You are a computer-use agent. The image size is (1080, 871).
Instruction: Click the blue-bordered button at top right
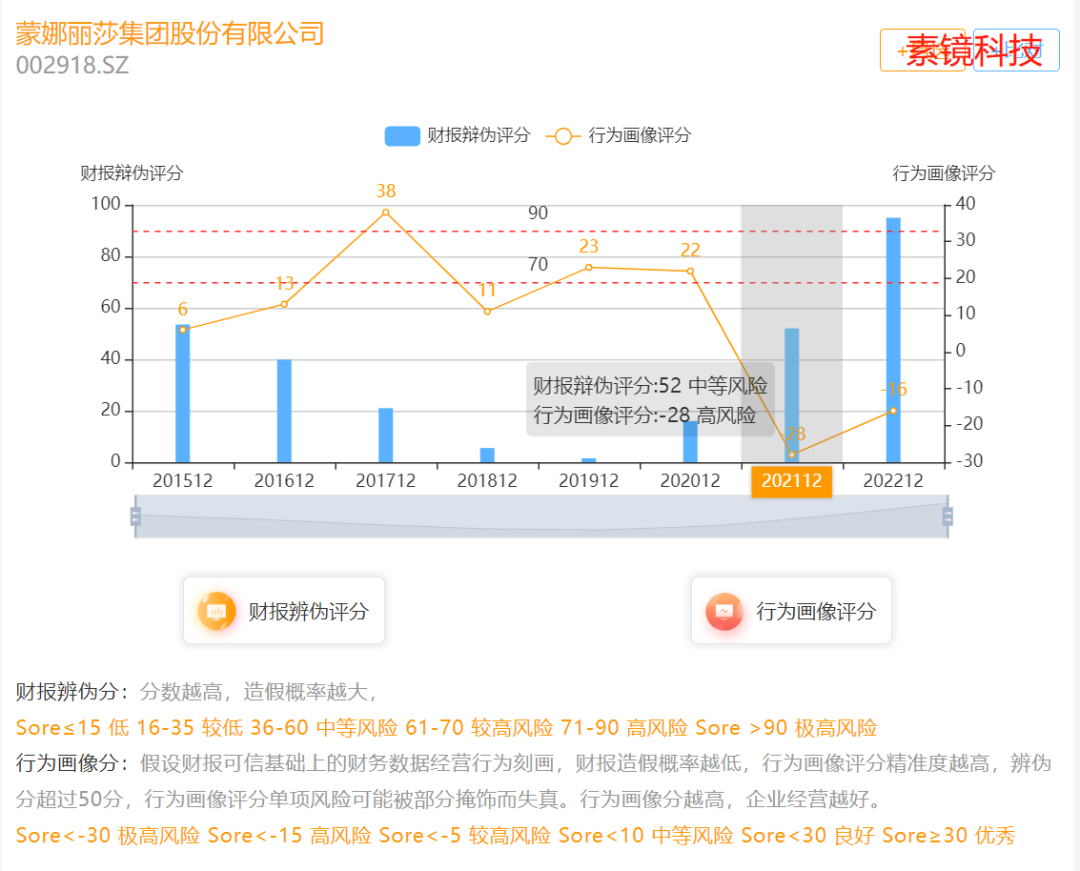point(1016,50)
